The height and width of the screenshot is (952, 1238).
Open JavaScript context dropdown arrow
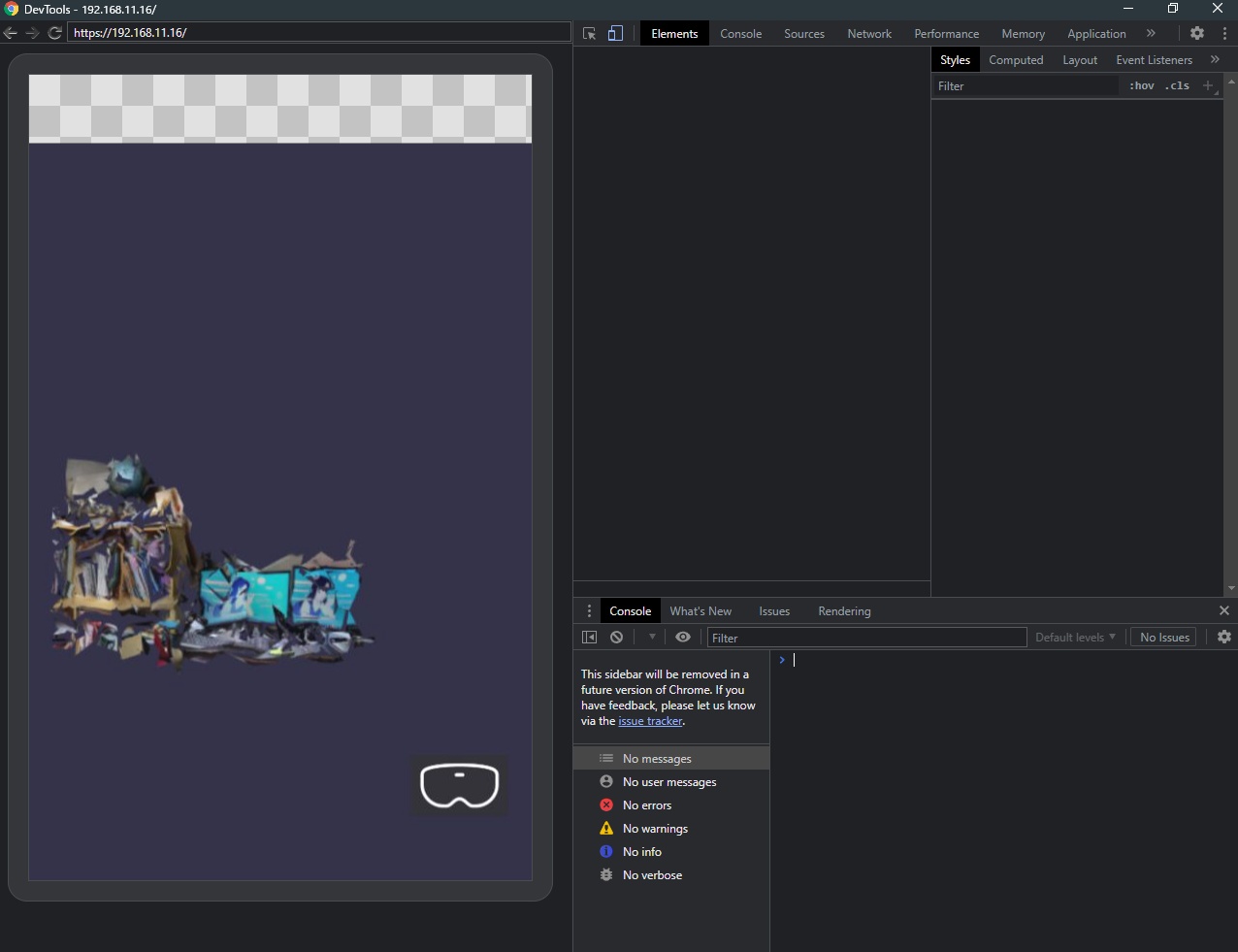click(x=652, y=637)
